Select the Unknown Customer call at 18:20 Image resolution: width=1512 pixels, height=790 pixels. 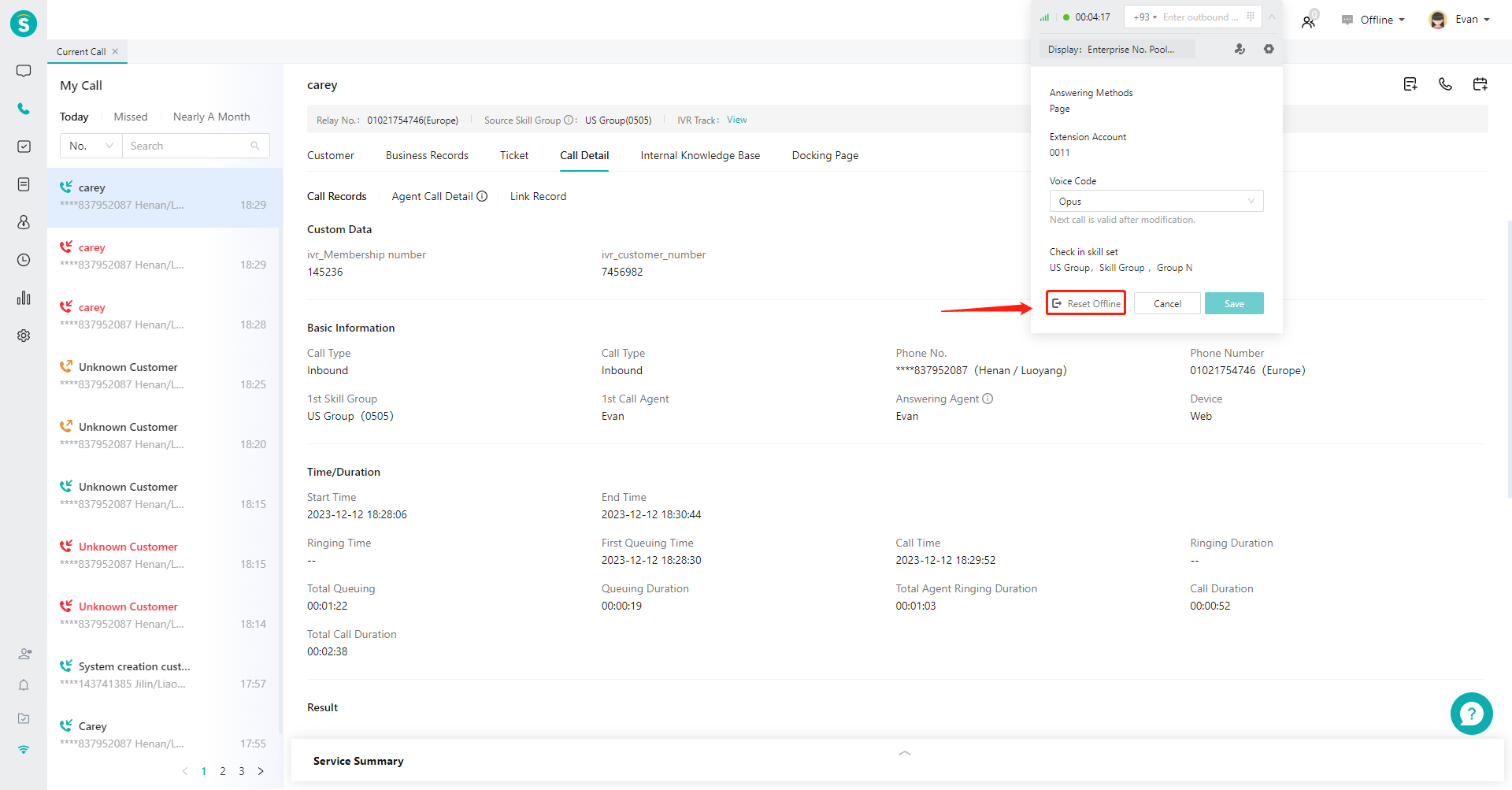(x=164, y=436)
